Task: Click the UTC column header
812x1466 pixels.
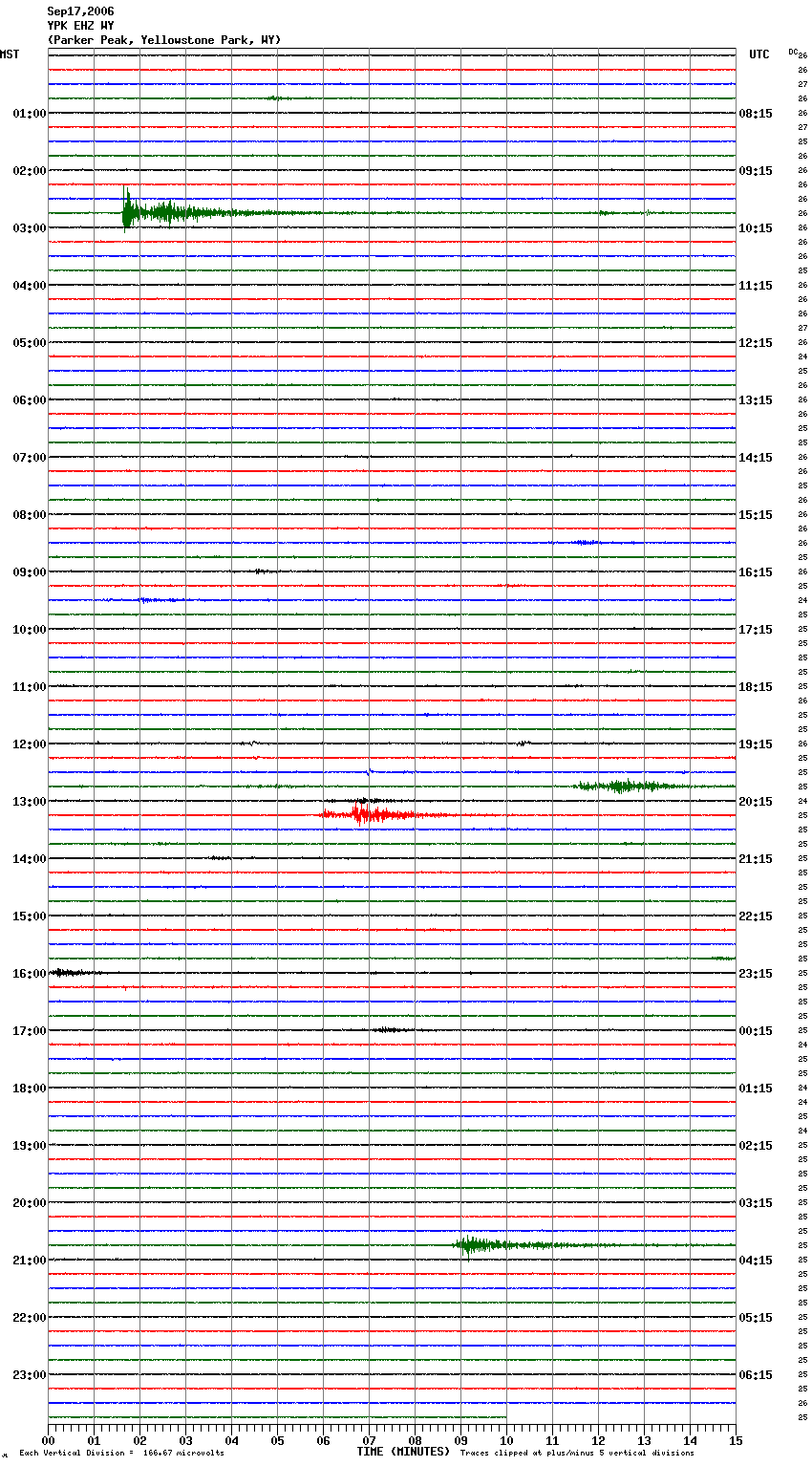Action: [759, 54]
